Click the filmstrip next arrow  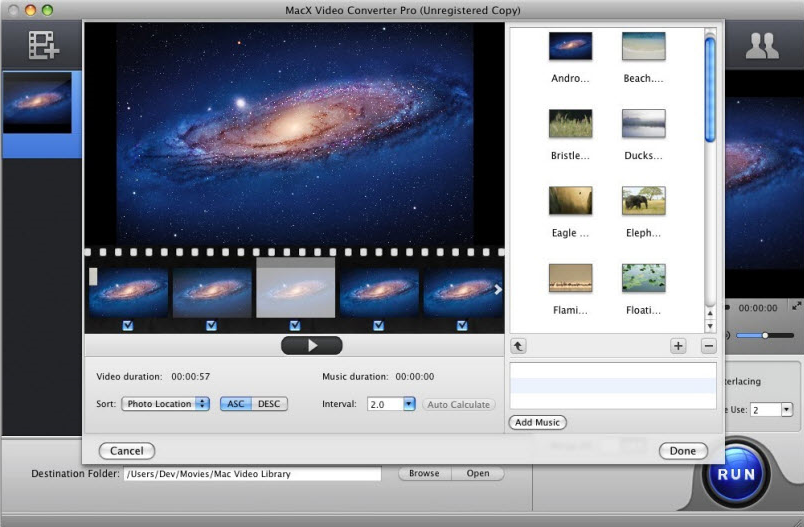pyautogui.click(x=498, y=290)
